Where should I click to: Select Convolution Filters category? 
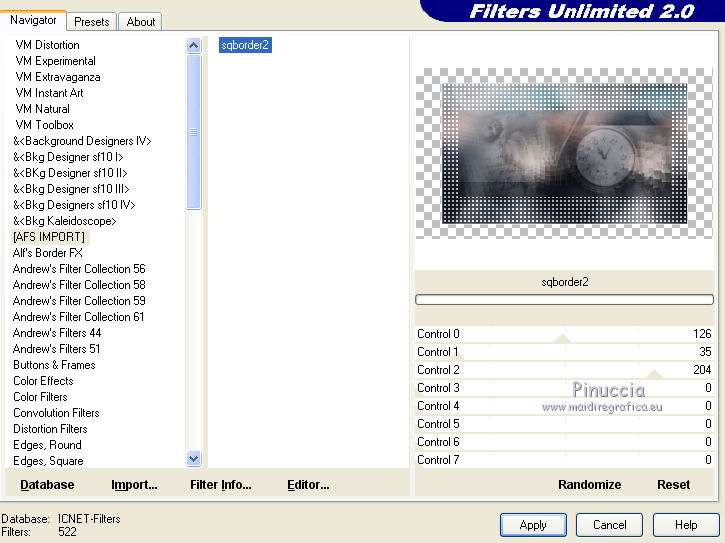pyautogui.click(x=56, y=413)
